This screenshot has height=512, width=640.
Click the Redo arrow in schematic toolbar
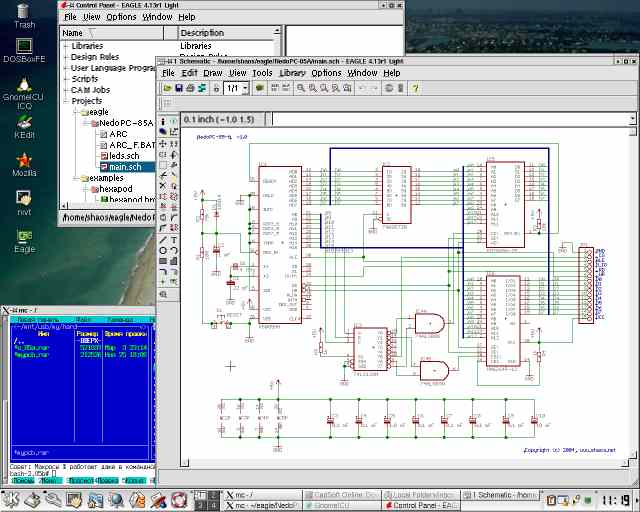(x=374, y=88)
